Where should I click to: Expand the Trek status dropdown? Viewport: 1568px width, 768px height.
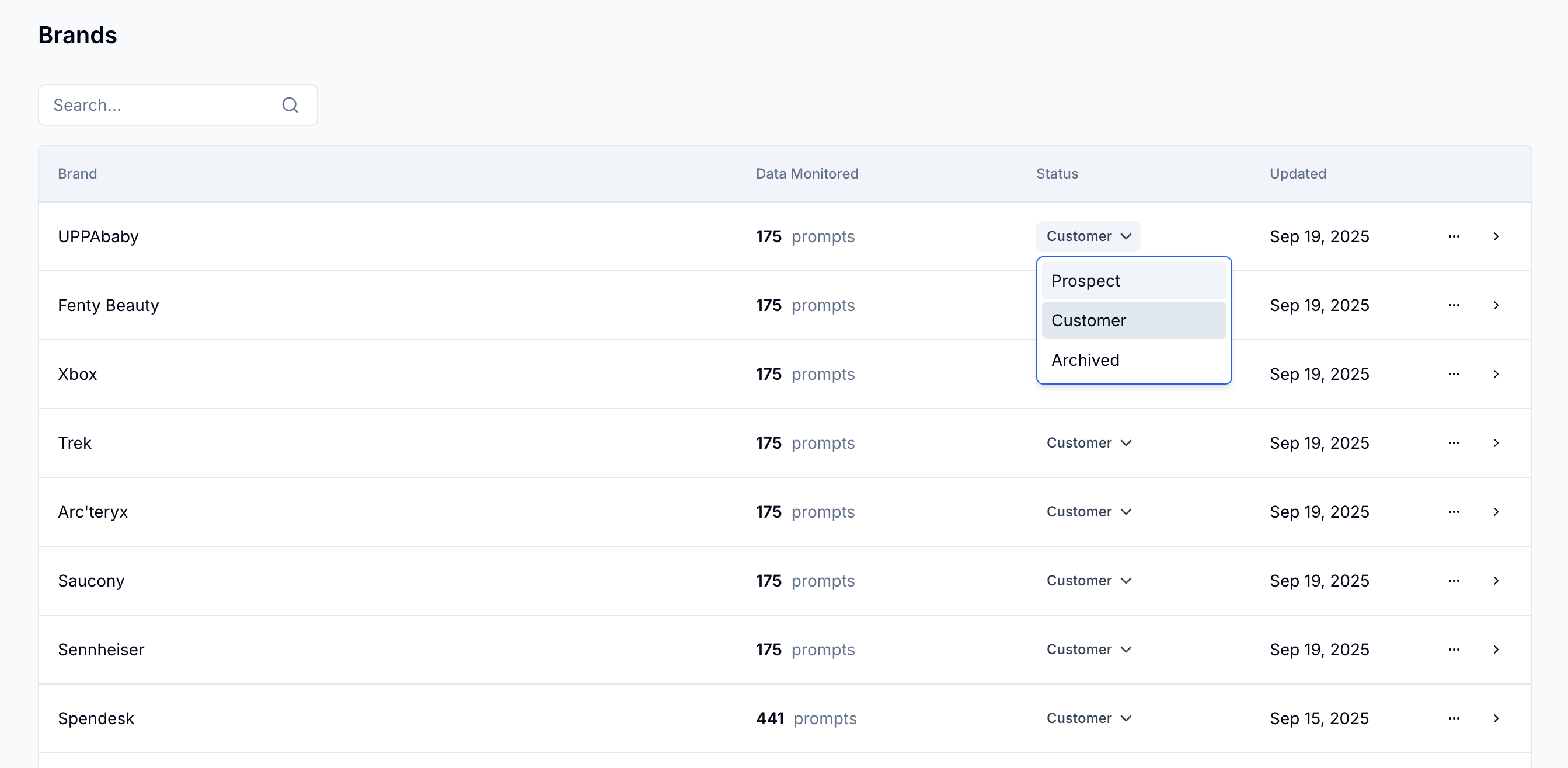point(1088,442)
